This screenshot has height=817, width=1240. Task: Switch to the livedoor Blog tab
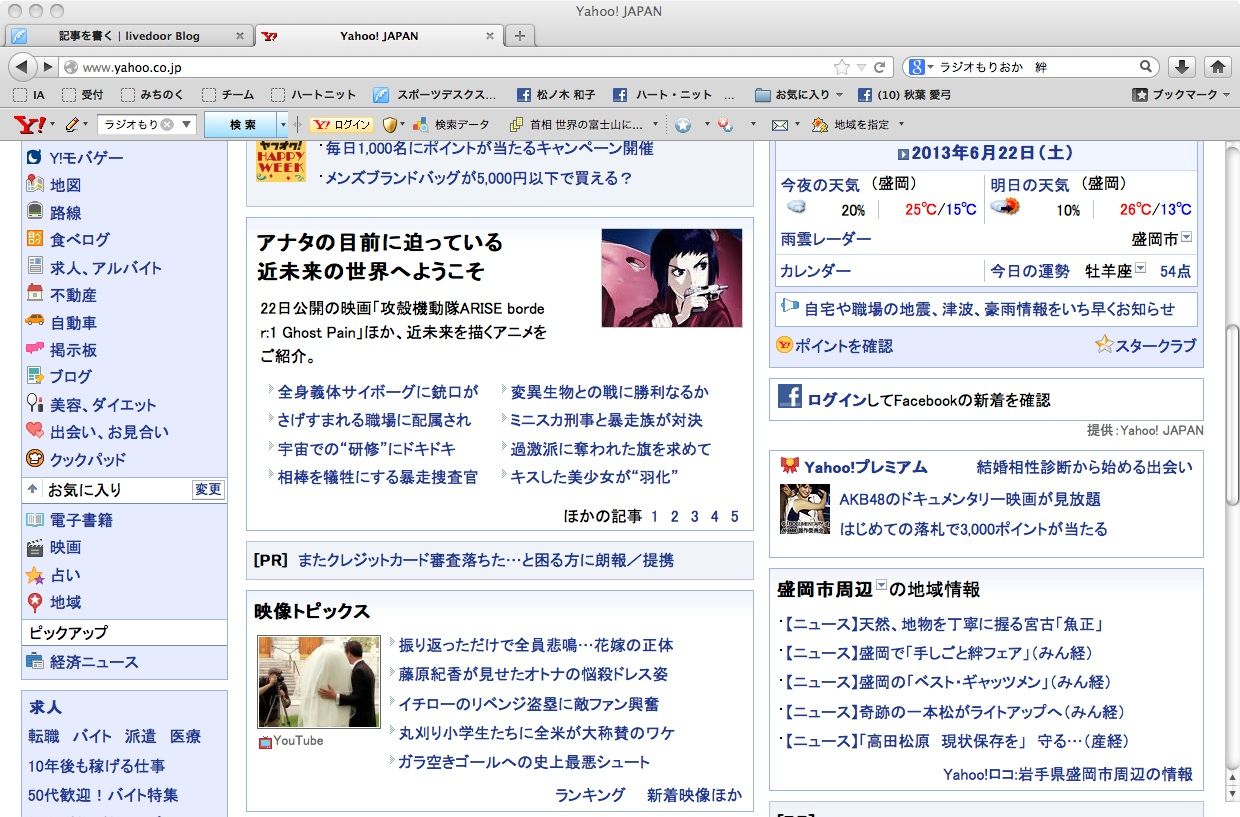(x=128, y=36)
